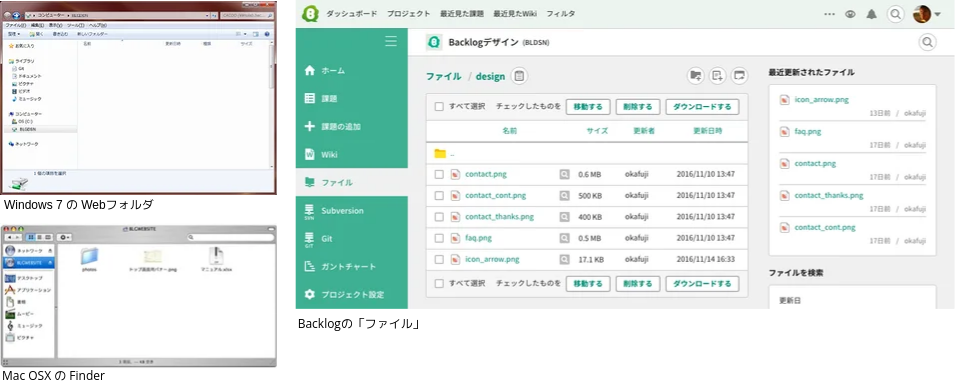Click the add folder icon above file list
The image size is (955, 391).
point(696,76)
